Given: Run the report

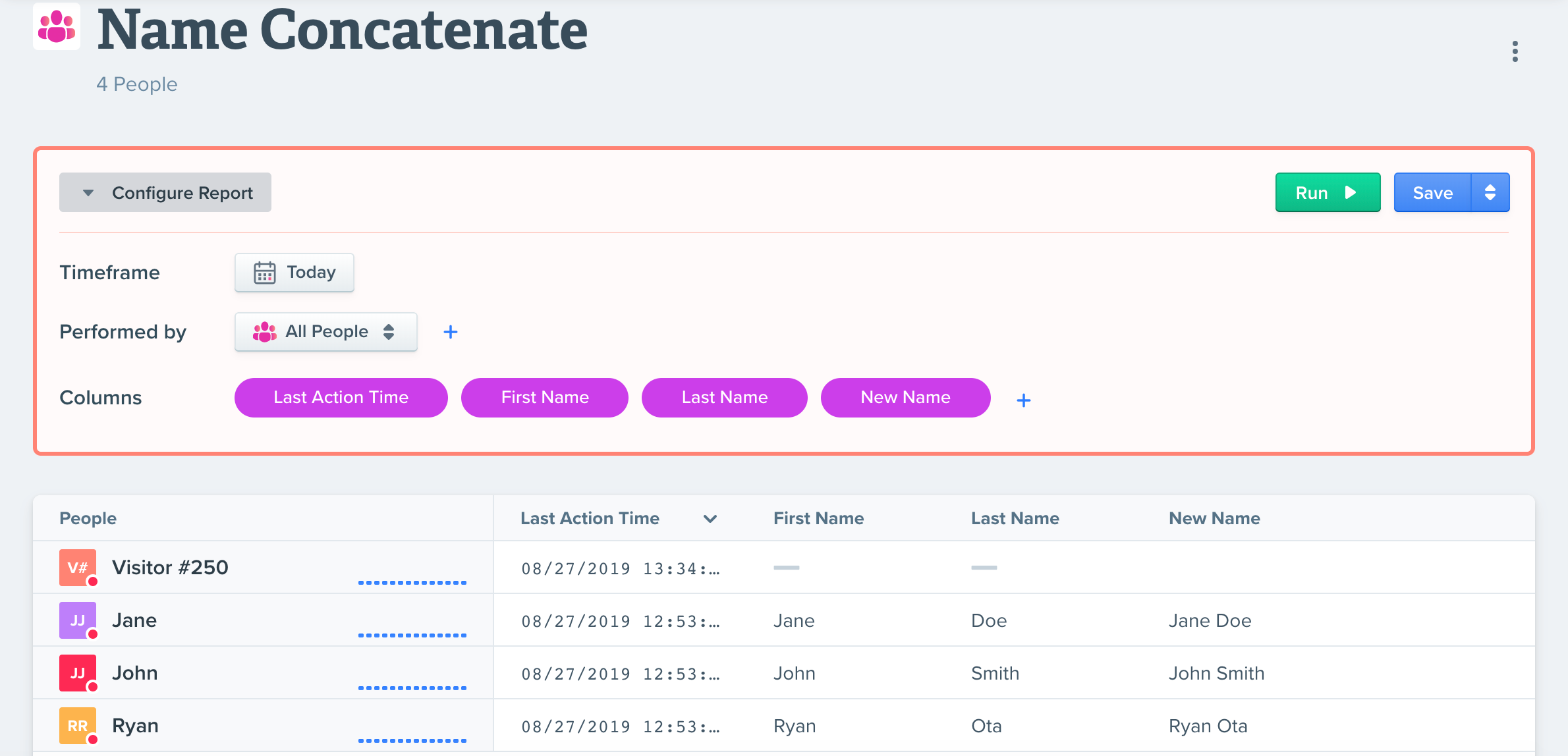Looking at the screenshot, I should [x=1327, y=192].
